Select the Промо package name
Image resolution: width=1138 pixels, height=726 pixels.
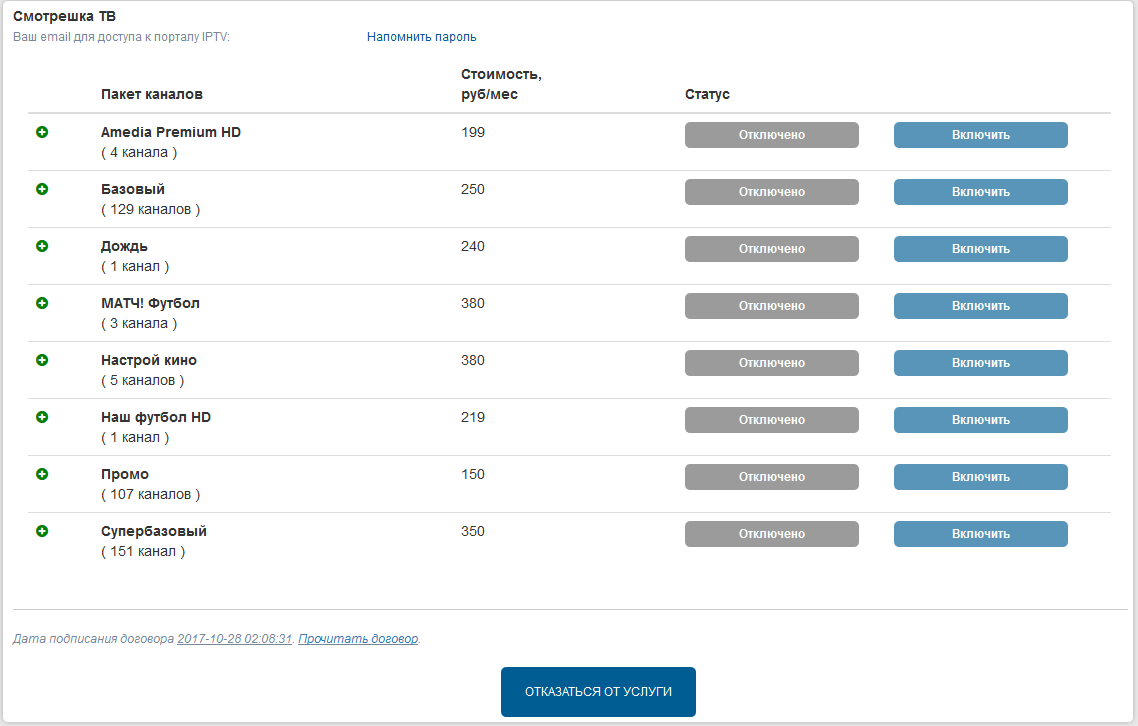tap(125, 475)
